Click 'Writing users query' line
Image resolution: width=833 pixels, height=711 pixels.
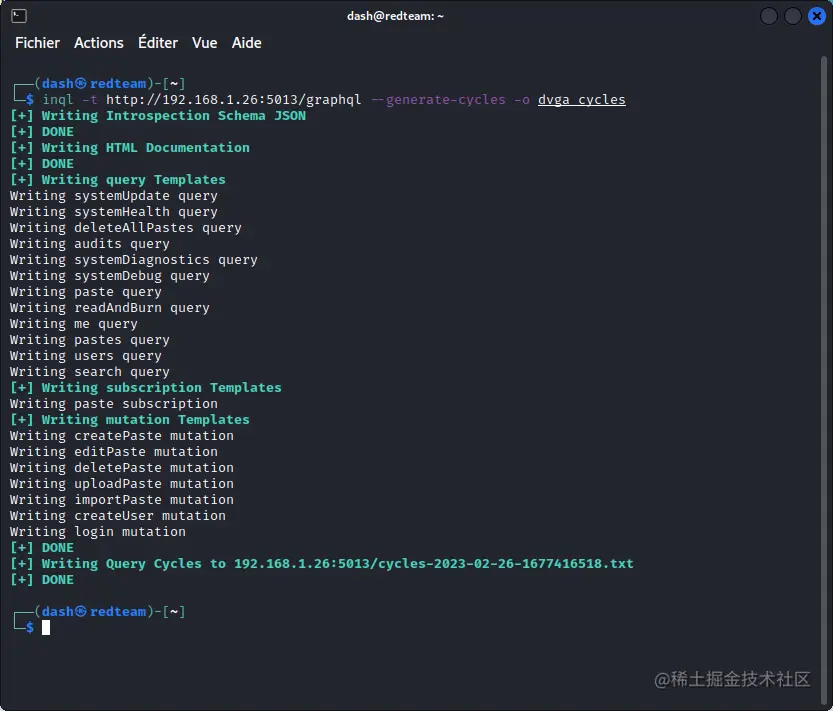pyautogui.click(x=86, y=356)
